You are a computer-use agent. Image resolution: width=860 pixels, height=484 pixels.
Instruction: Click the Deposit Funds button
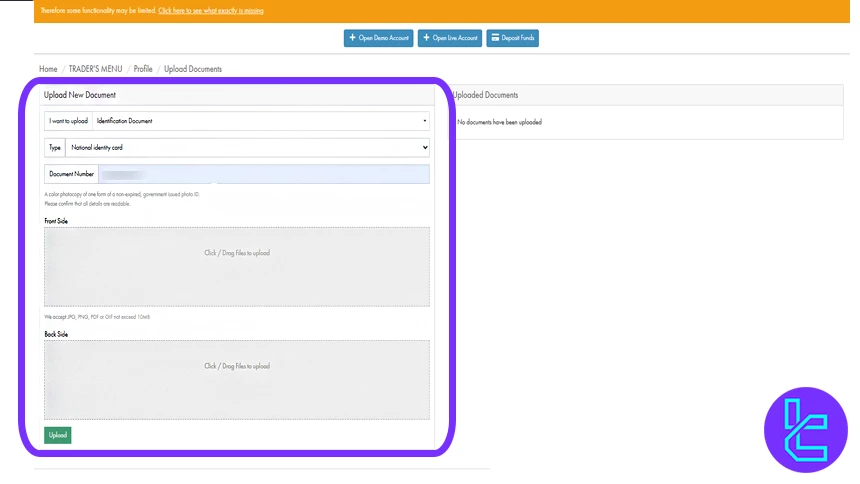[x=512, y=38]
